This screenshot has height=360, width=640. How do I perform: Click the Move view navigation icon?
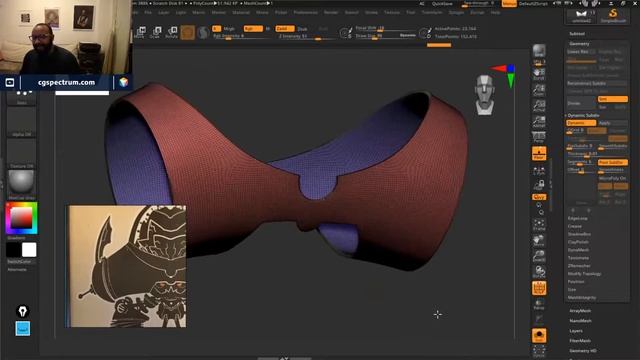coord(539,240)
